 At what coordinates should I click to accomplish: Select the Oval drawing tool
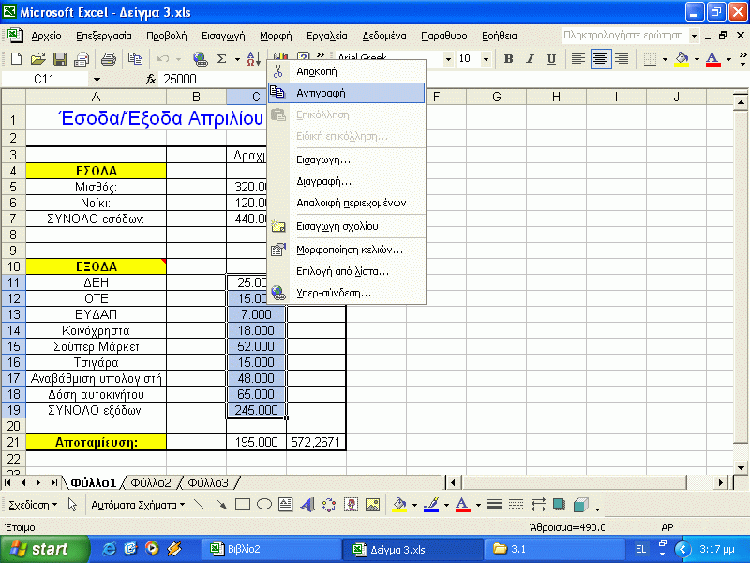point(264,505)
